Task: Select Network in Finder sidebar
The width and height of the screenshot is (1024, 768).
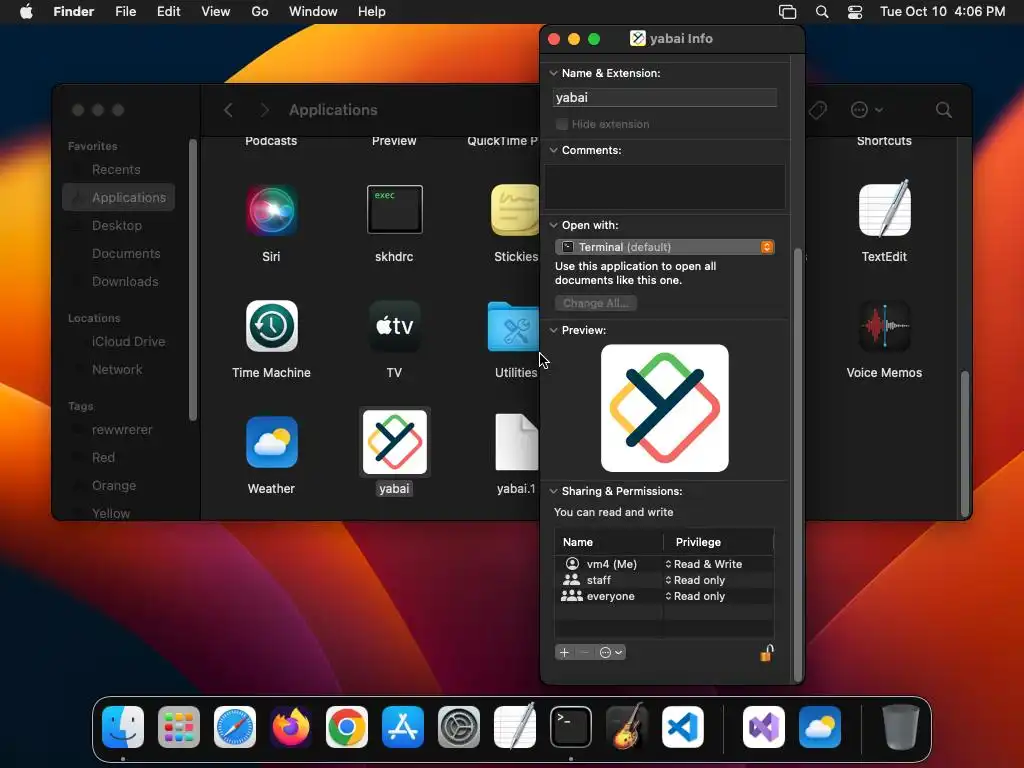Action: (117, 370)
